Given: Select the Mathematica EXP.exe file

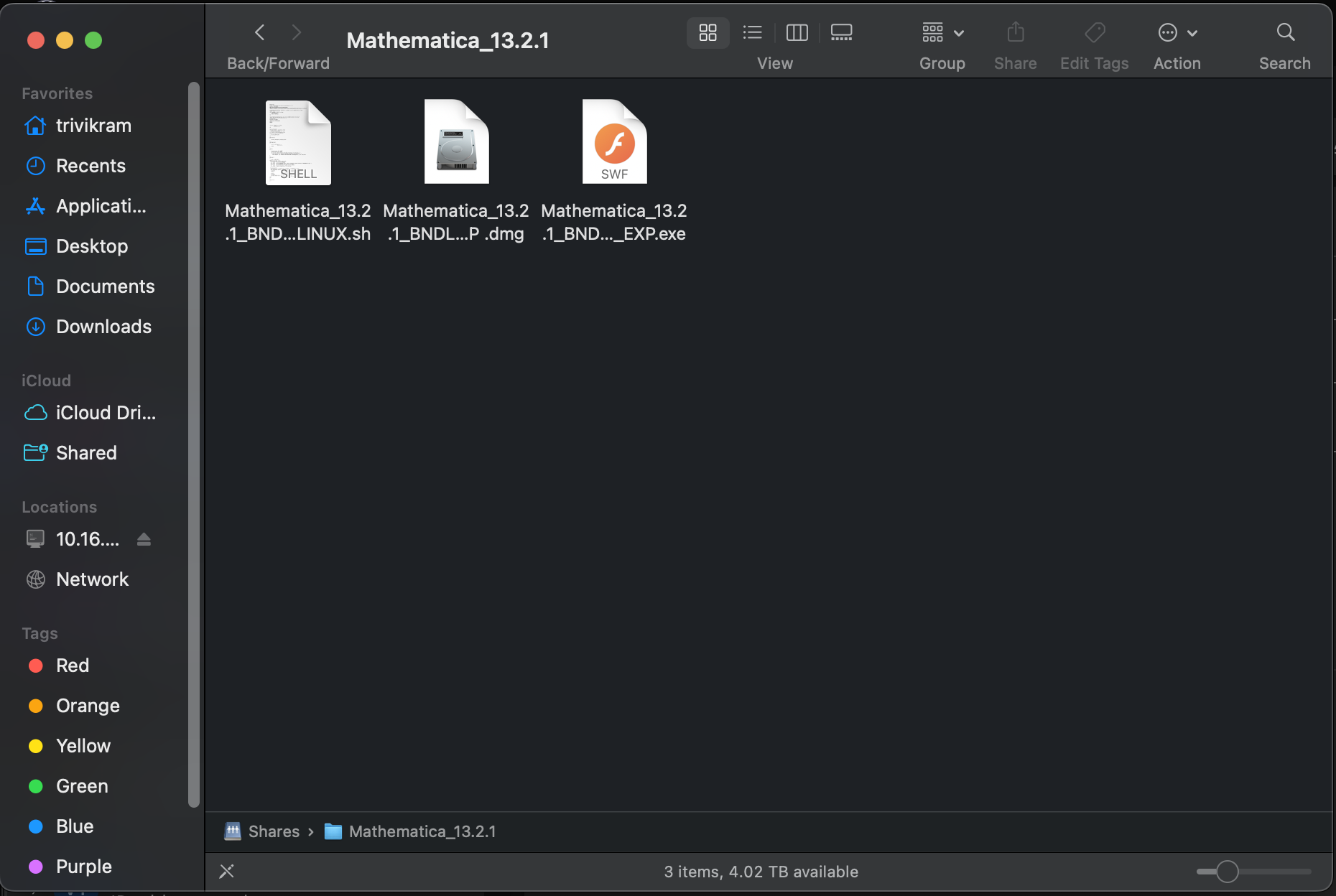Looking at the screenshot, I should 614,143.
